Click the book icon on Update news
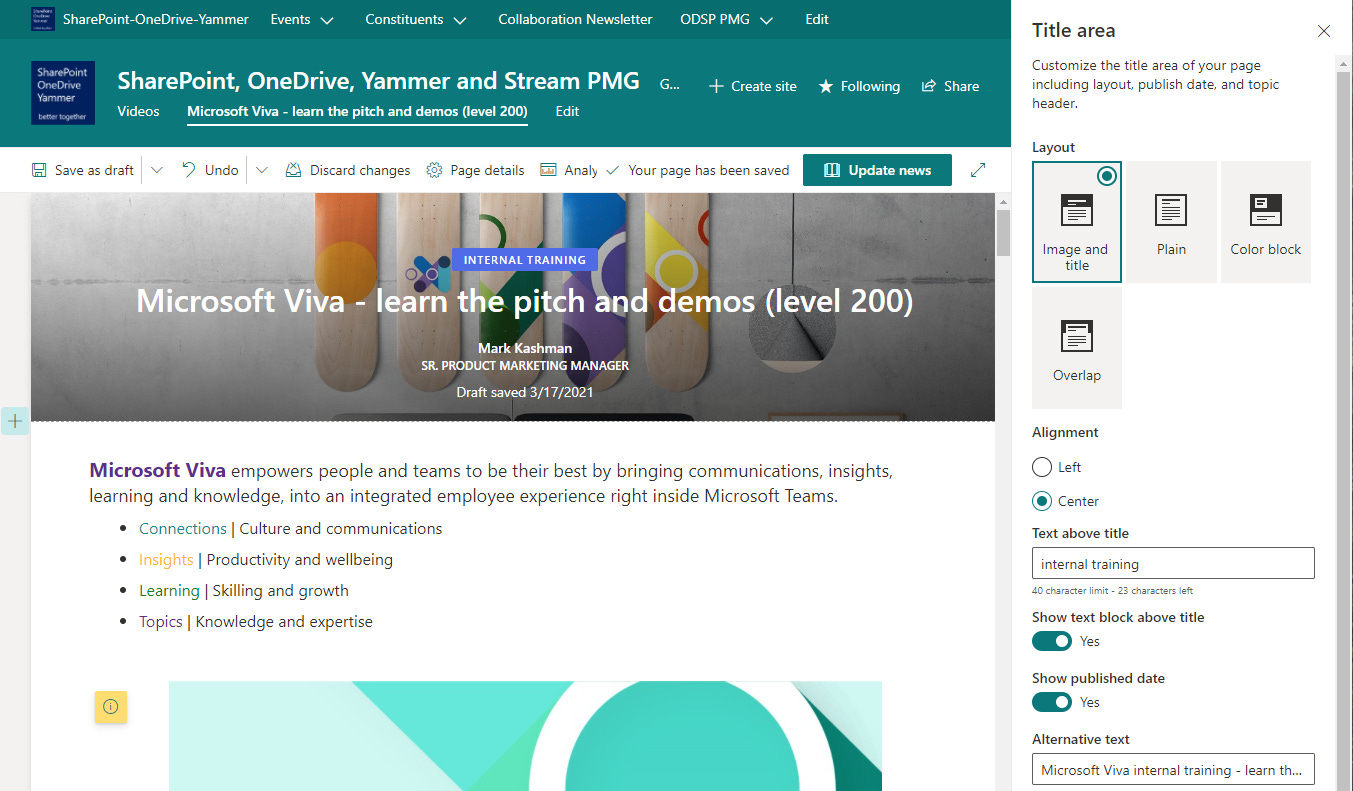The width and height of the screenshot is (1353, 791). pyautogui.click(x=831, y=170)
